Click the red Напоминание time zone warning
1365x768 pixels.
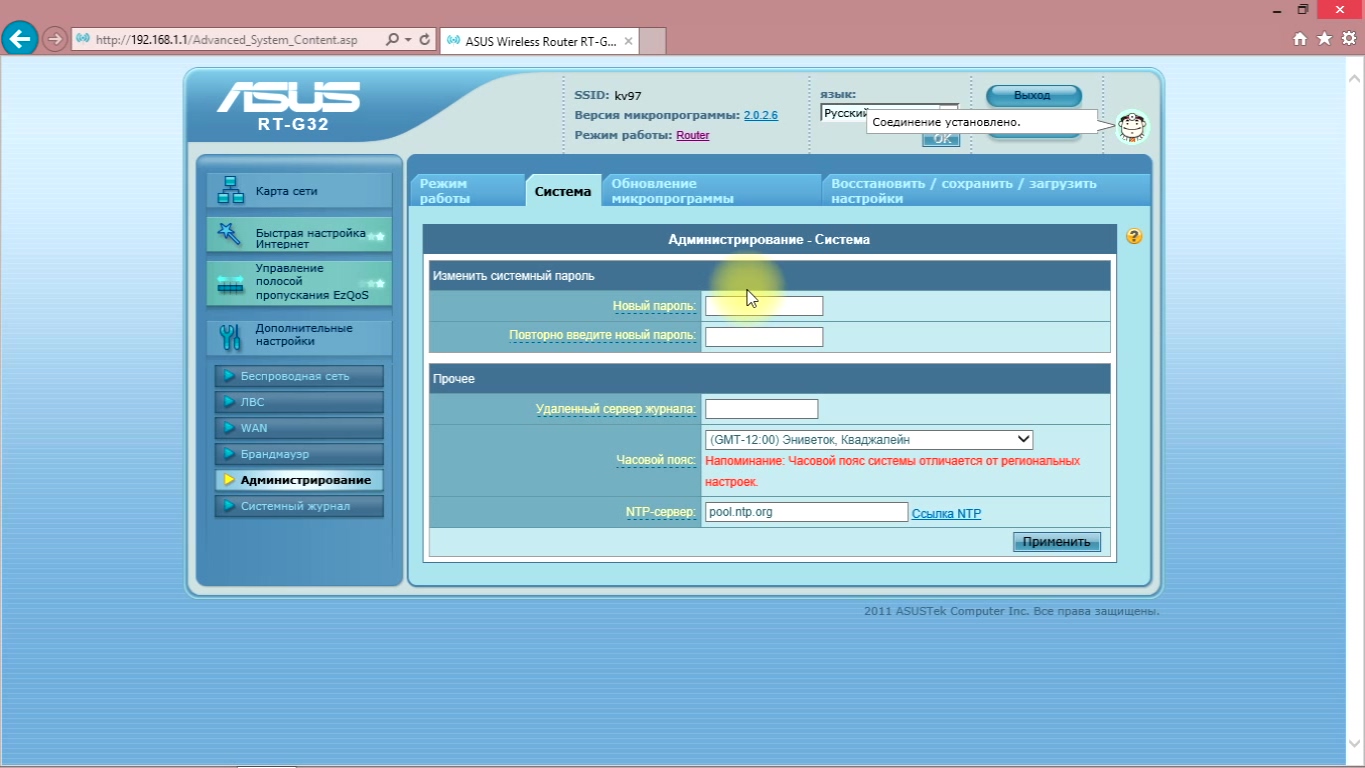(x=892, y=471)
